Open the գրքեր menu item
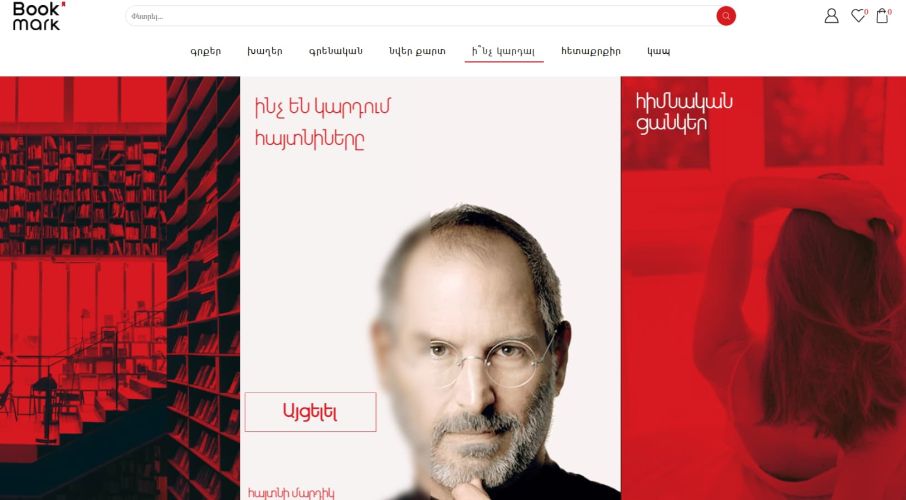This screenshot has width=906, height=500. pyautogui.click(x=206, y=51)
